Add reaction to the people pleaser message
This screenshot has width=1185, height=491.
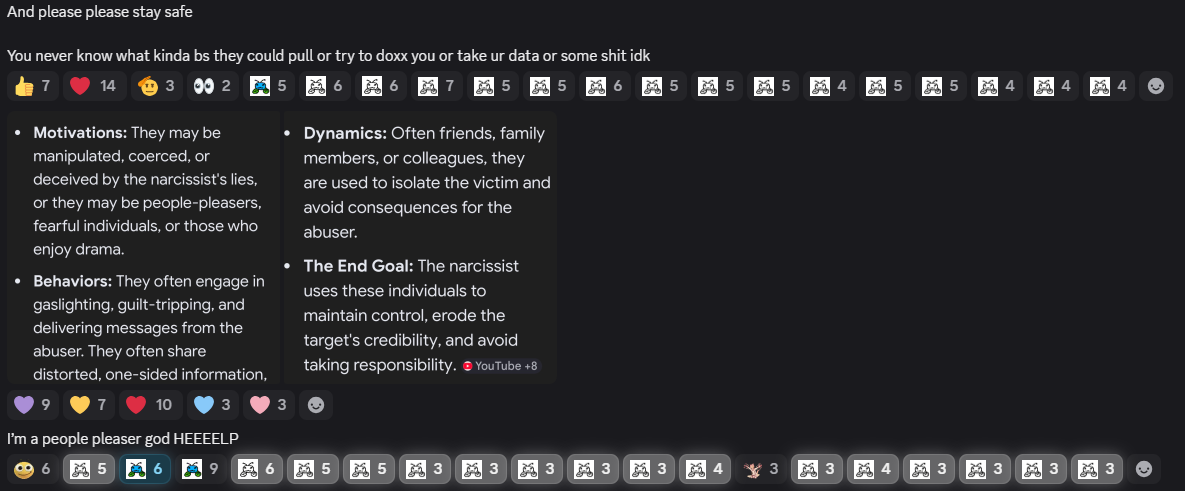click(x=1144, y=469)
